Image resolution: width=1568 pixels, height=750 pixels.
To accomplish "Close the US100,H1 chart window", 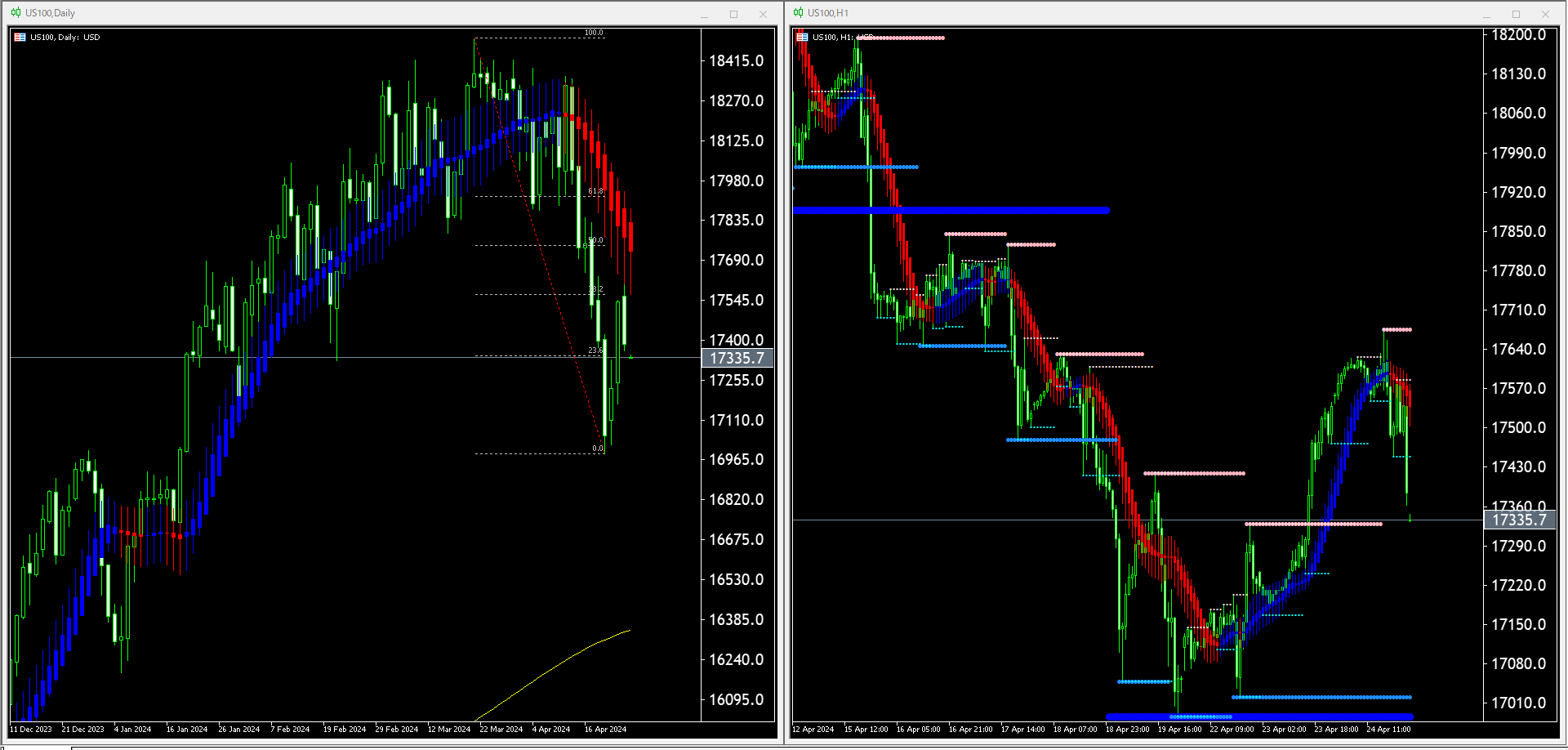I will tap(1545, 14).
